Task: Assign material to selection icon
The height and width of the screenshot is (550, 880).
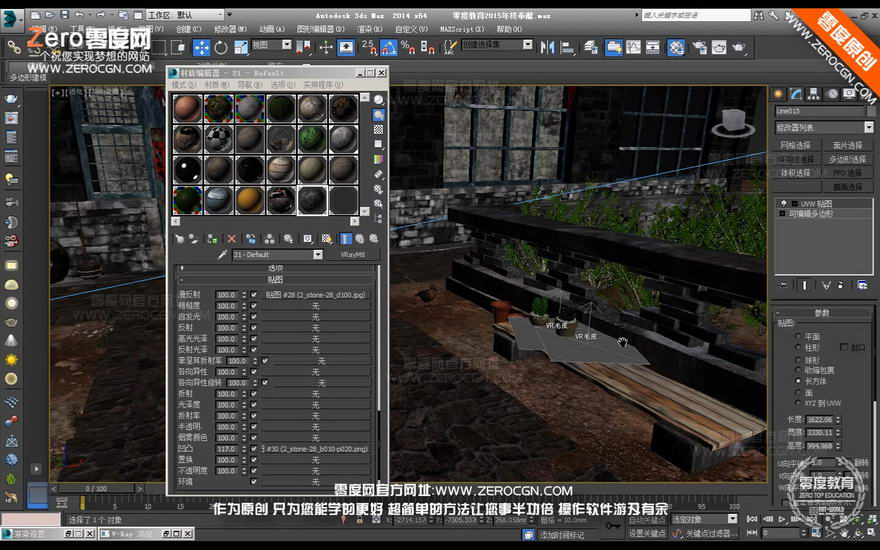Action: click(x=212, y=239)
